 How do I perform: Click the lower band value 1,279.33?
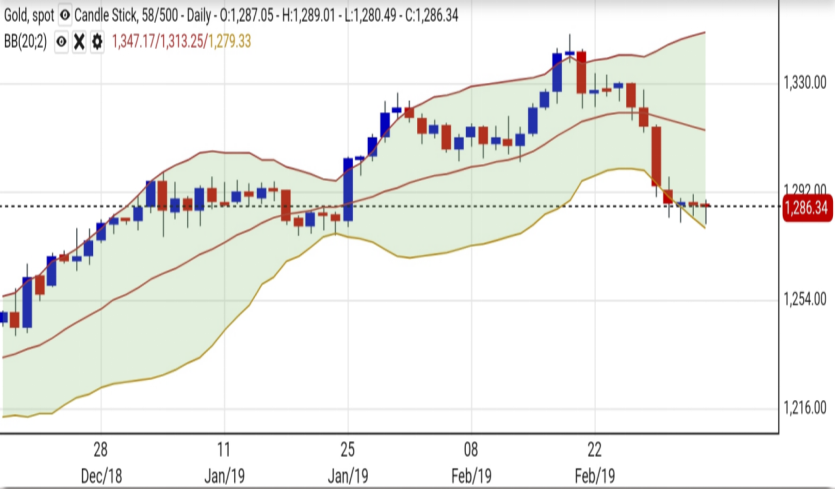coord(250,41)
